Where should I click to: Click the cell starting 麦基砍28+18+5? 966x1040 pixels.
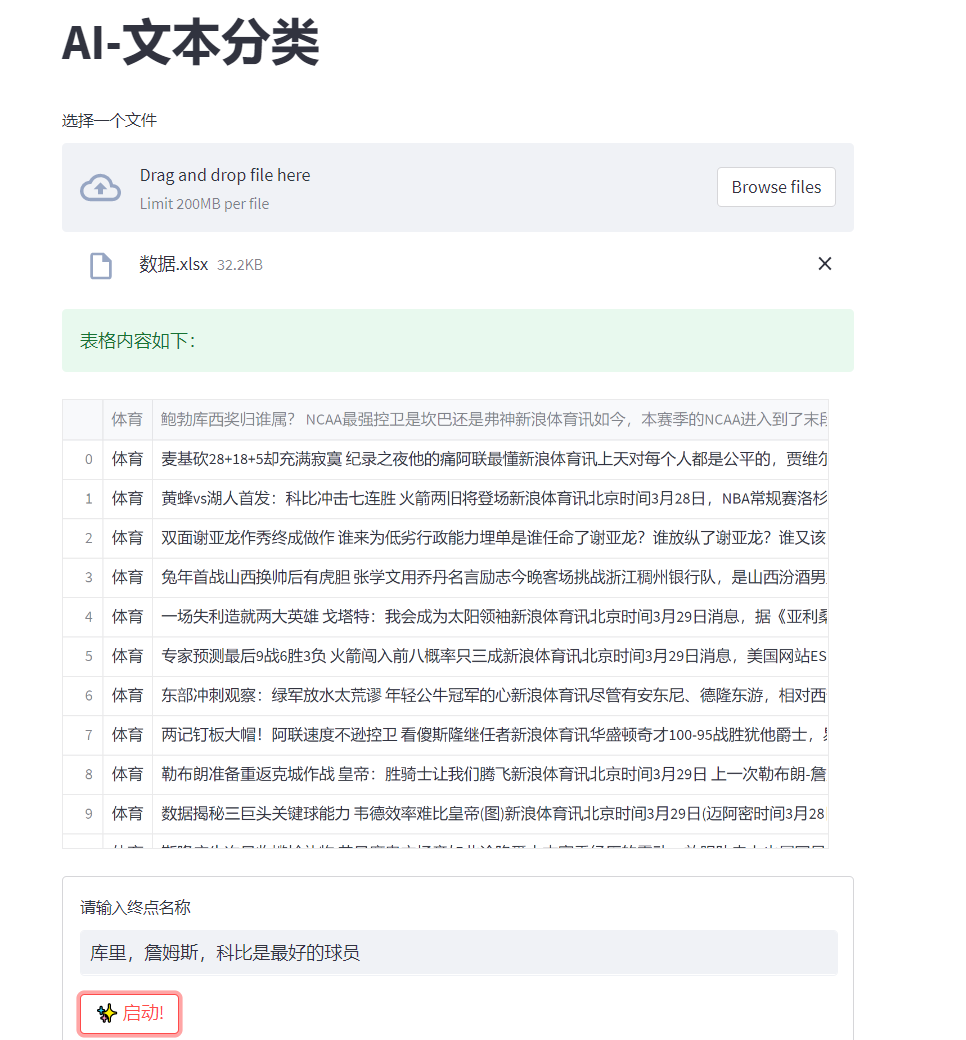pyautogui.click(x=490, y=459)
